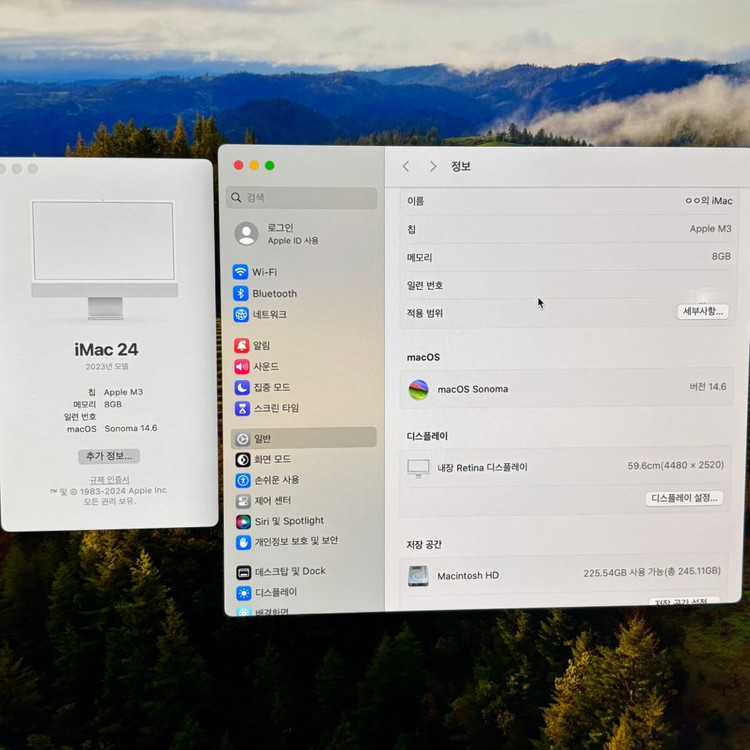
Task: Click the 검색 search field
Action: (302, 198)
